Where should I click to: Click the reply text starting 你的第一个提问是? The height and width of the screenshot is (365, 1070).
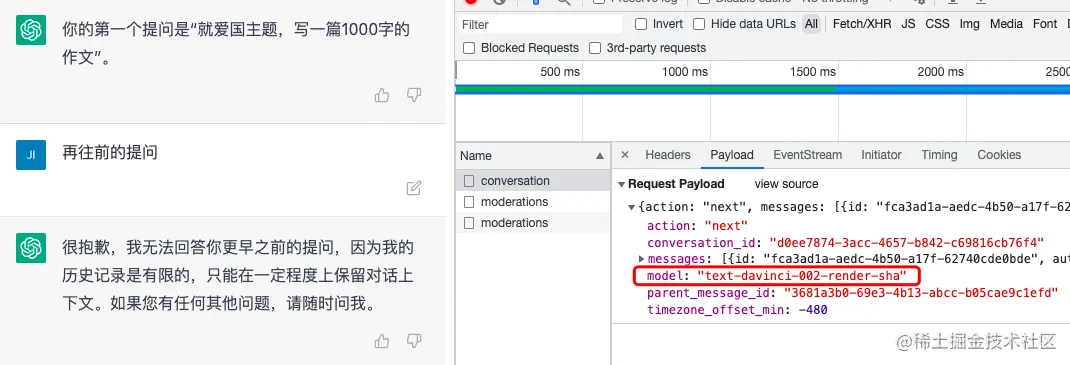(x=236, y=44)
